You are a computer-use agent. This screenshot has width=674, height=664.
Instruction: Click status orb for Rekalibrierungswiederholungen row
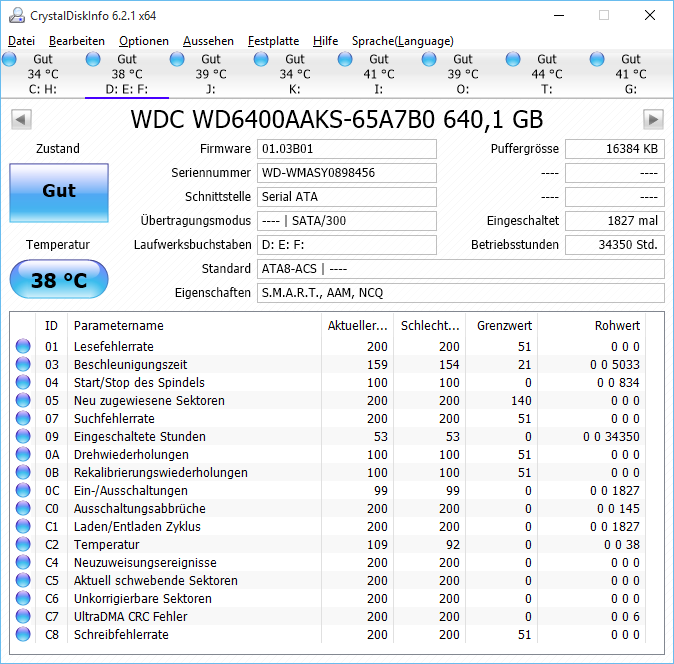tap(23, 472)
